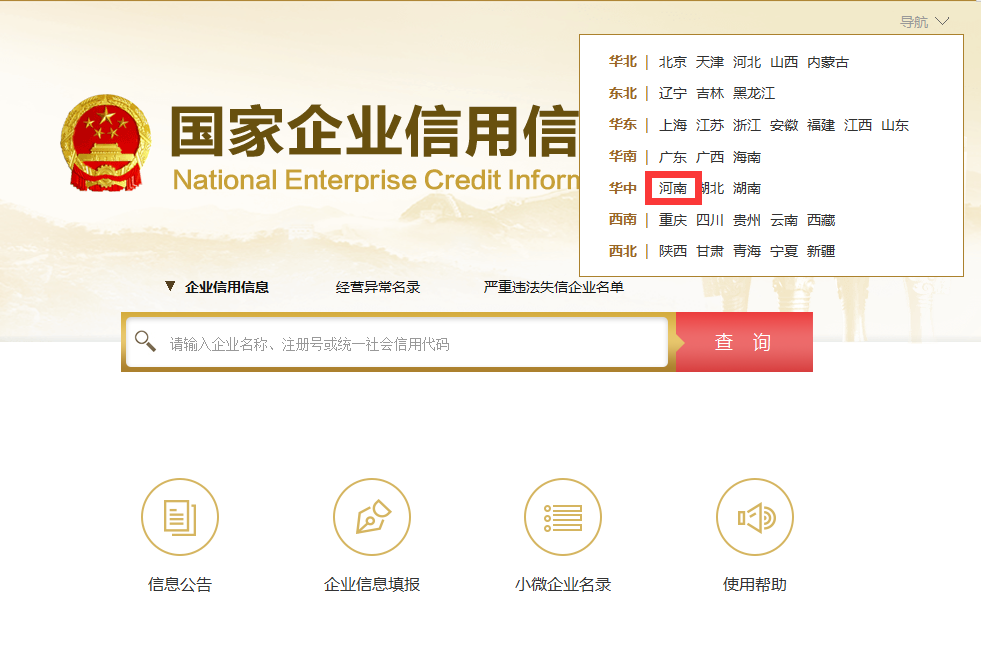
Task: Jump to 宁夏 region link
Action: coord(784,251)
